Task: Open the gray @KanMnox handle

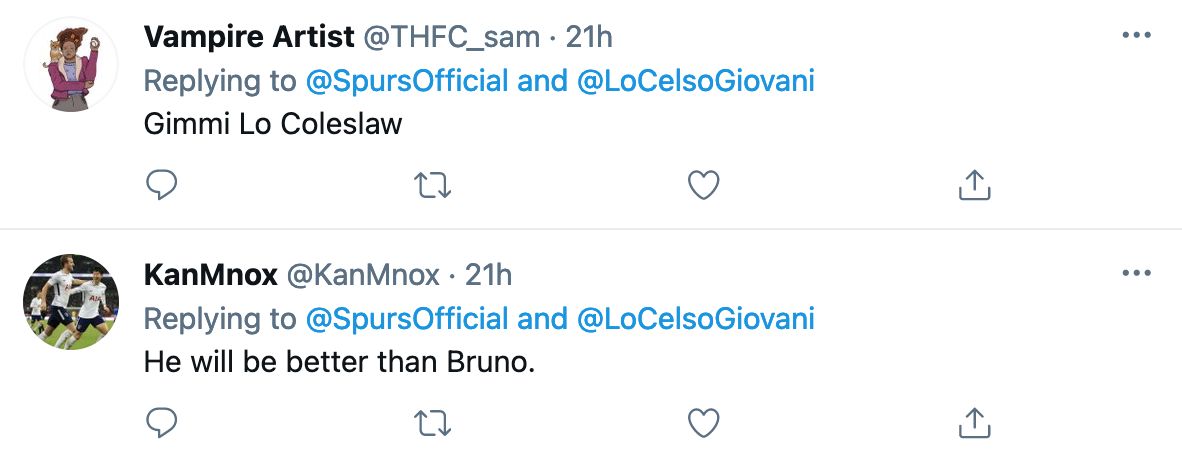Action: click(364, 275)
